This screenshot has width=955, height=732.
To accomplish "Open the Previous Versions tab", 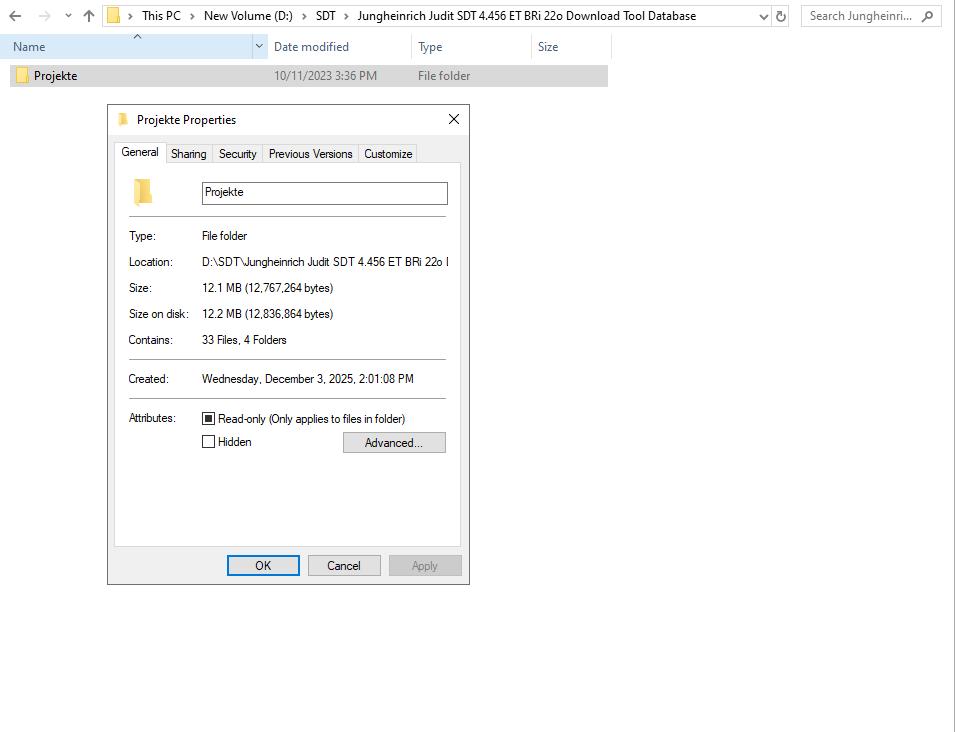I will [311, 154].
